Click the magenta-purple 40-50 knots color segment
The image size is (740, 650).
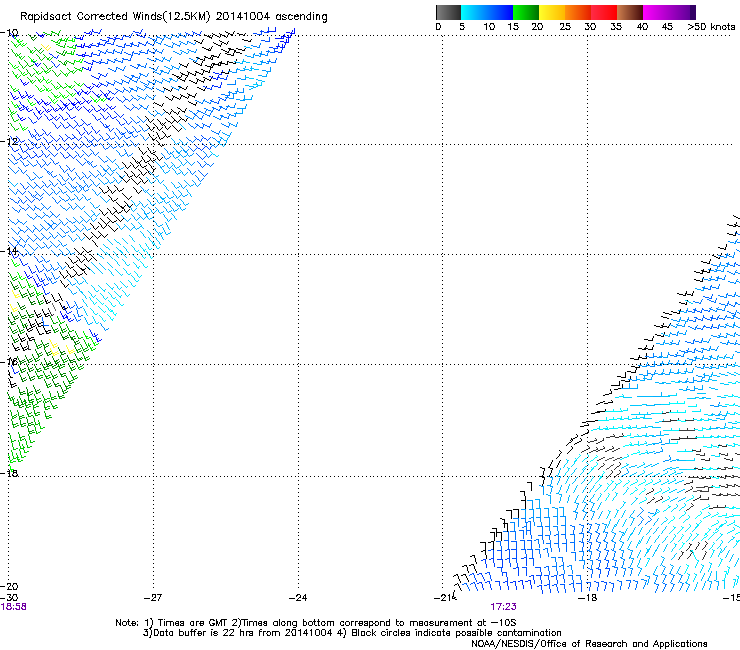pos(669,12)
